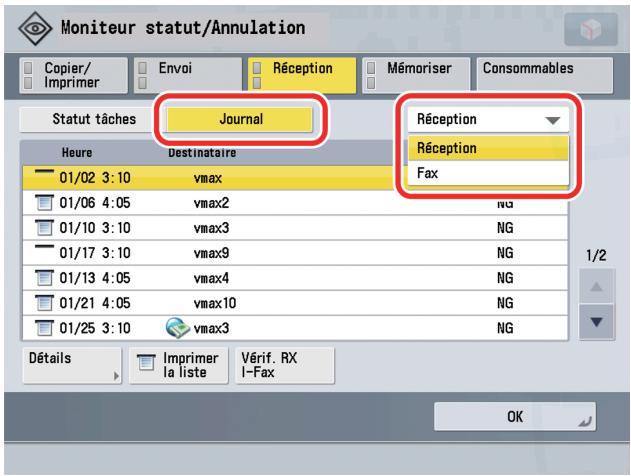Click the NG result on row vmax9

[x=505, y=253]
